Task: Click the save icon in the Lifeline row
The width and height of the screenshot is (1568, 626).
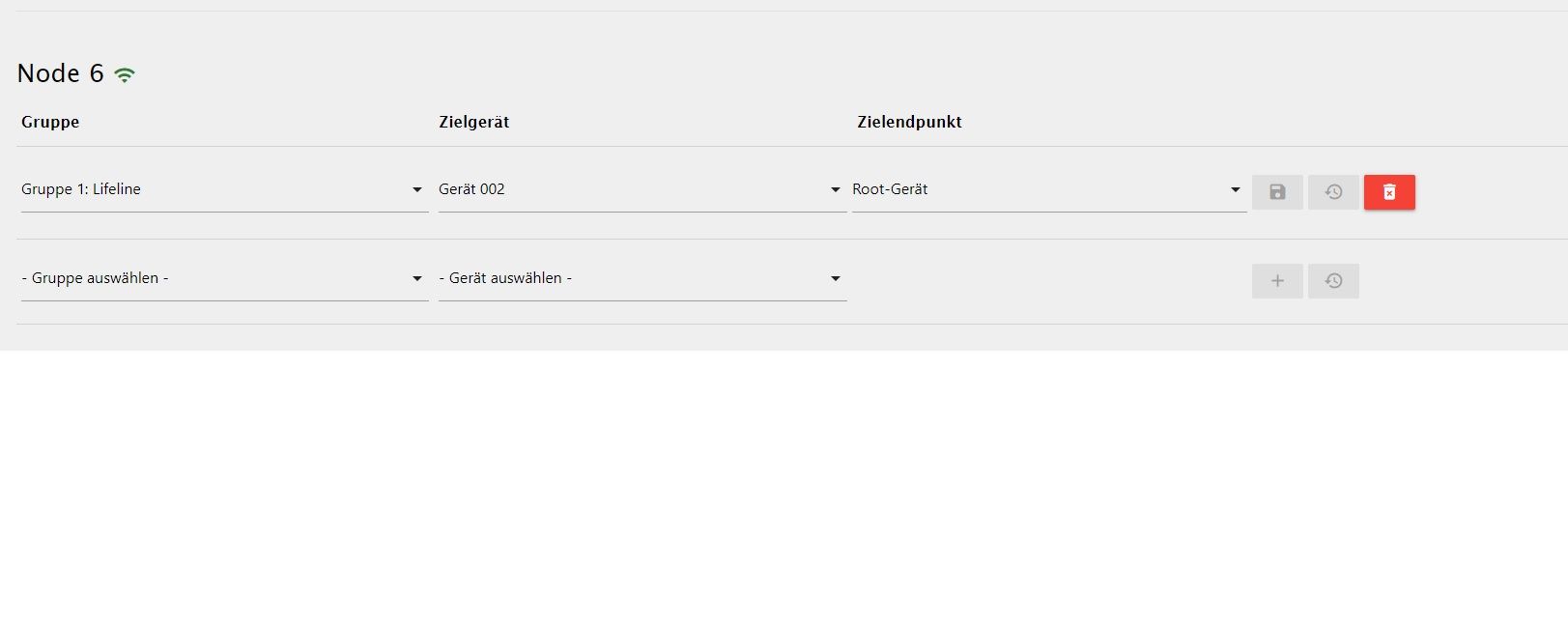Action: click(1277, 192)
